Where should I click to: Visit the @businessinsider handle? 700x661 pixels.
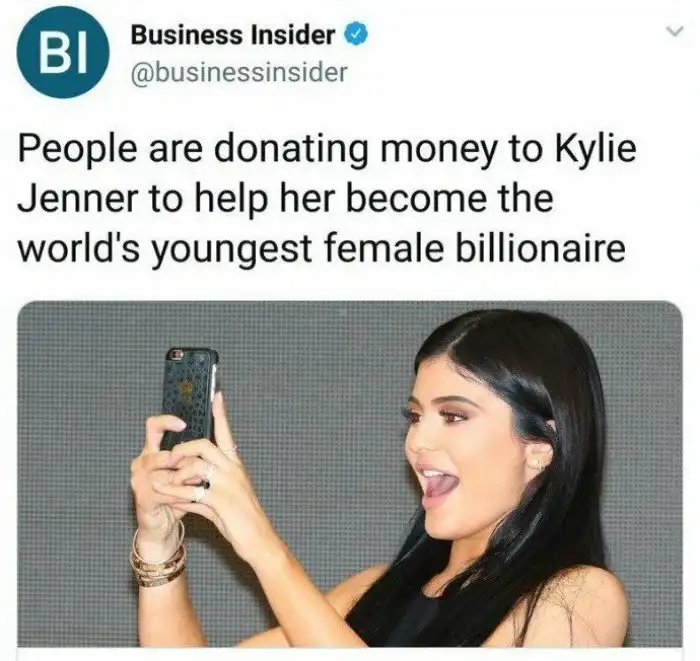pos(239,71)
